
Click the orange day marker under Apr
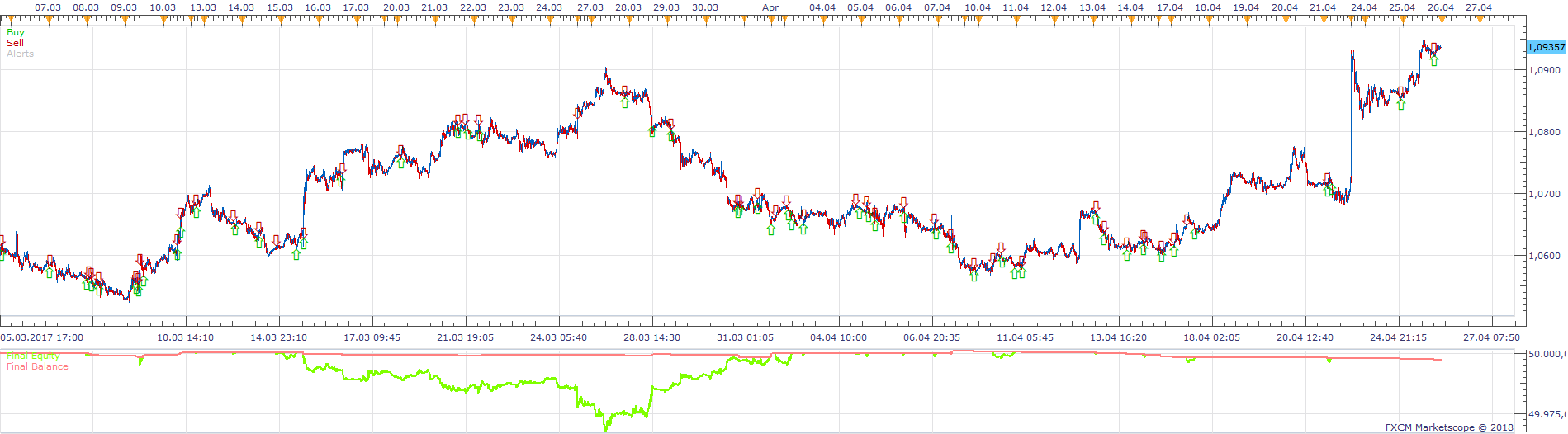coord(770,20)
